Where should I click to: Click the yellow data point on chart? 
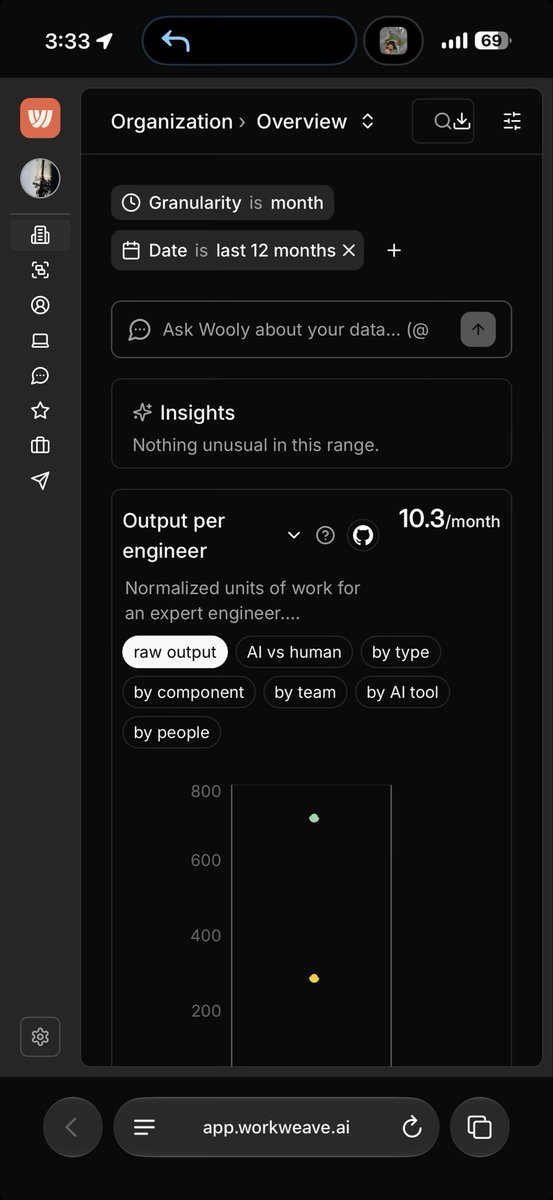click(x=314, y=978)
